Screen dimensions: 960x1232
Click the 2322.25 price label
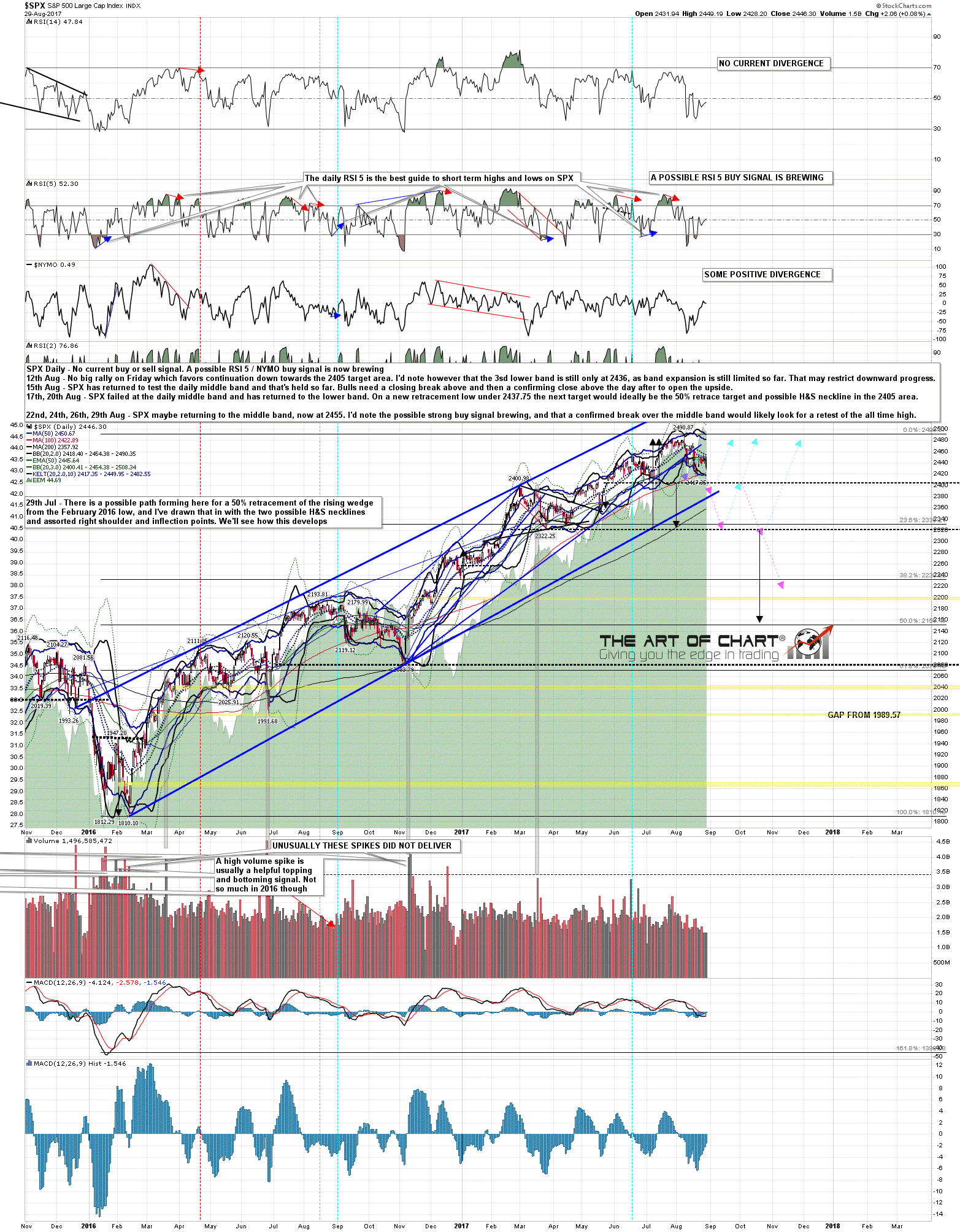pos(545,536)
